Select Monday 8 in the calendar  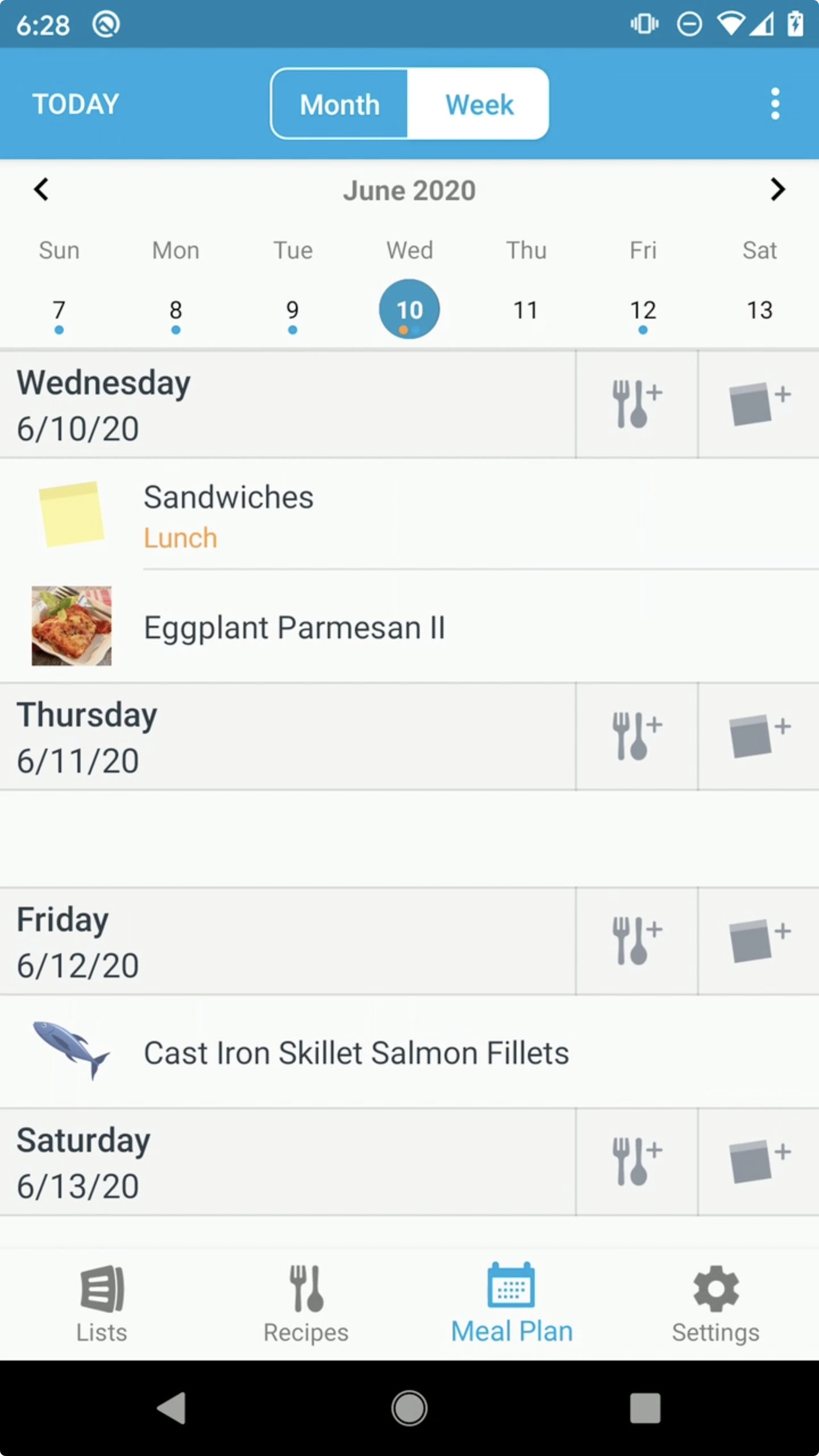point(176,311)
